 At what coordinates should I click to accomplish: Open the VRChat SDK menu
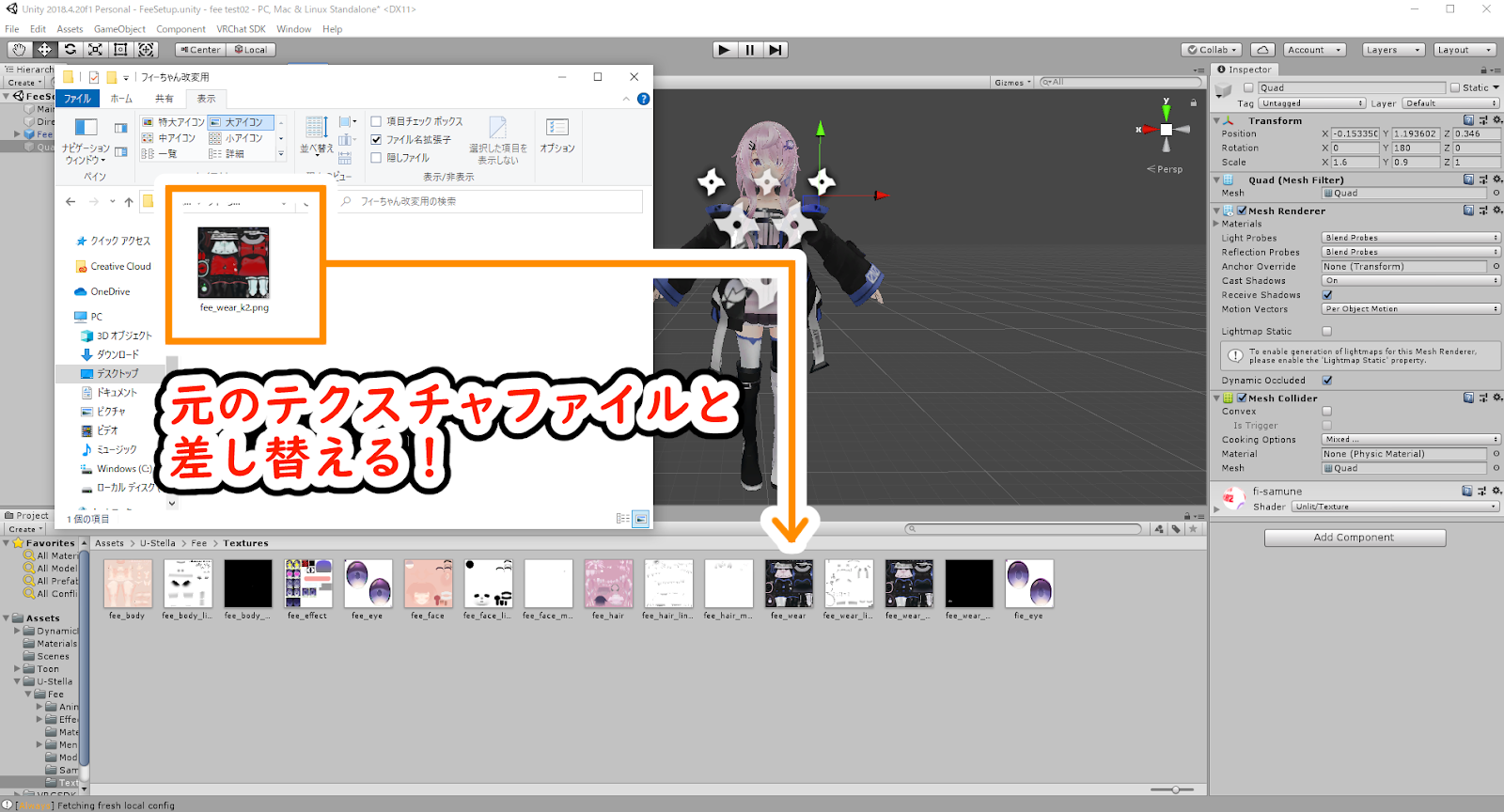[x=241, y=29]
